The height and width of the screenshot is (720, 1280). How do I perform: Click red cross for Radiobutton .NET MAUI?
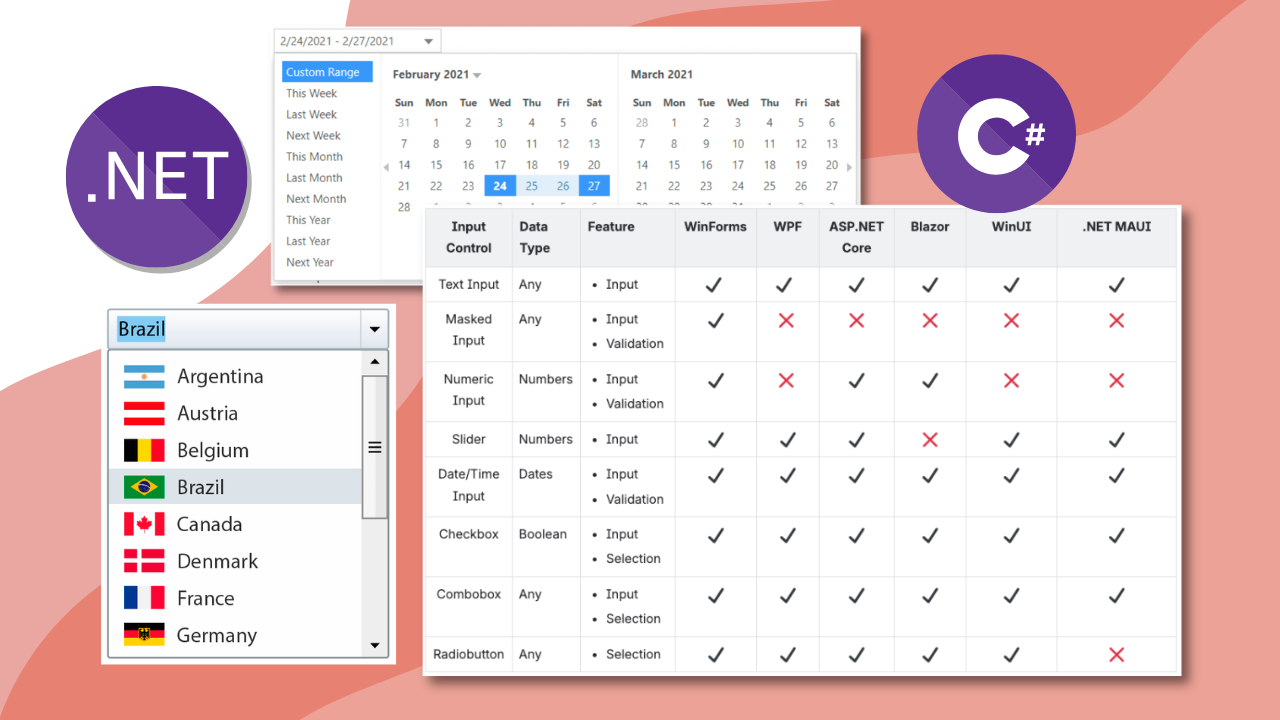(x=1116, y=655)
